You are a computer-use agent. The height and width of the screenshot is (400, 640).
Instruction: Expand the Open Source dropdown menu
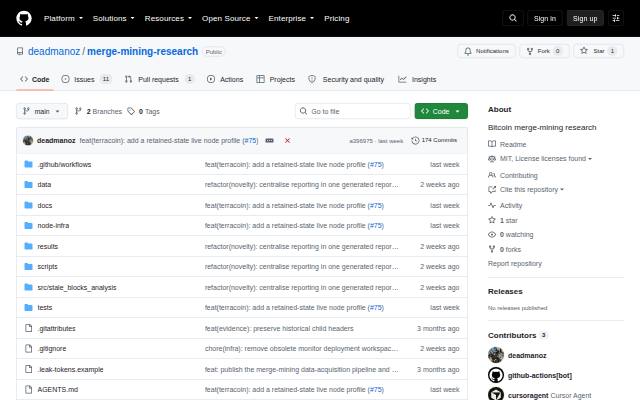(x=230, y=18)
